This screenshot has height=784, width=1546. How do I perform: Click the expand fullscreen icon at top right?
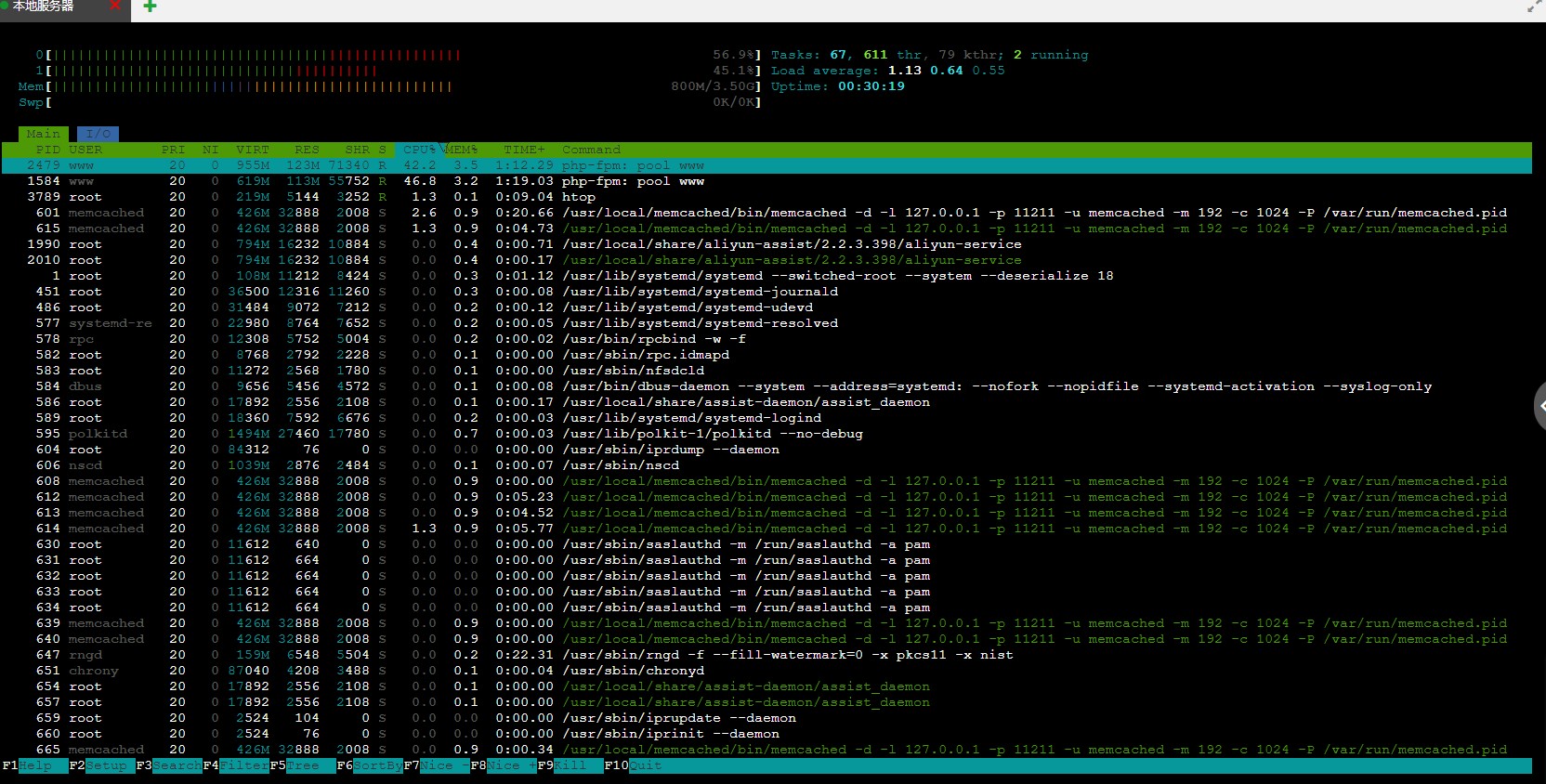point(1535,7)
